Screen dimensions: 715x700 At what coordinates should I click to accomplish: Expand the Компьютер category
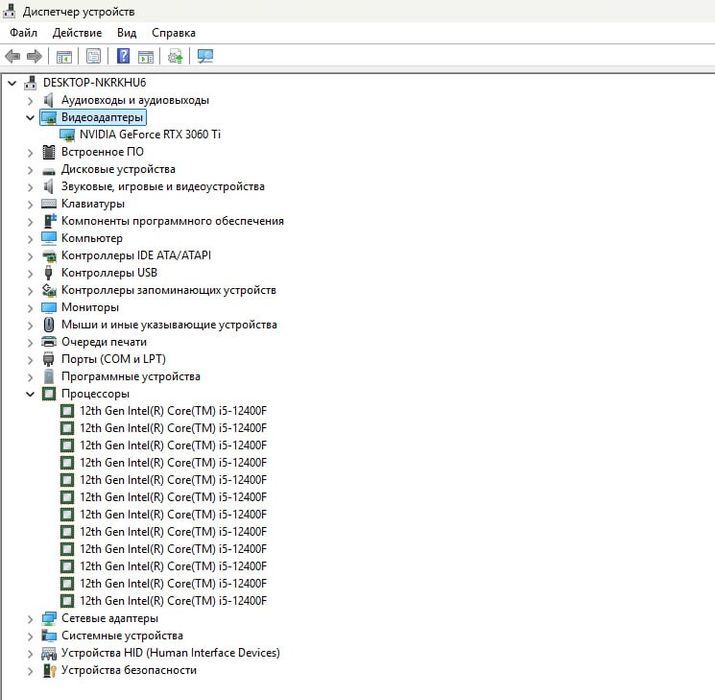[30, 239]
